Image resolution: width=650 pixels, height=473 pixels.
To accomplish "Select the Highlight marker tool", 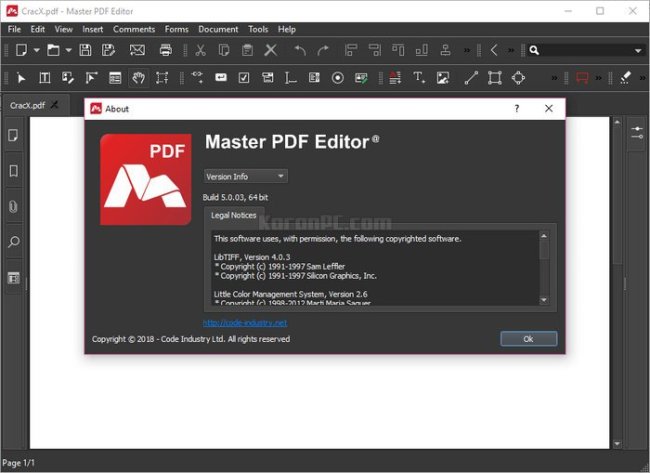I will point(625,78).
